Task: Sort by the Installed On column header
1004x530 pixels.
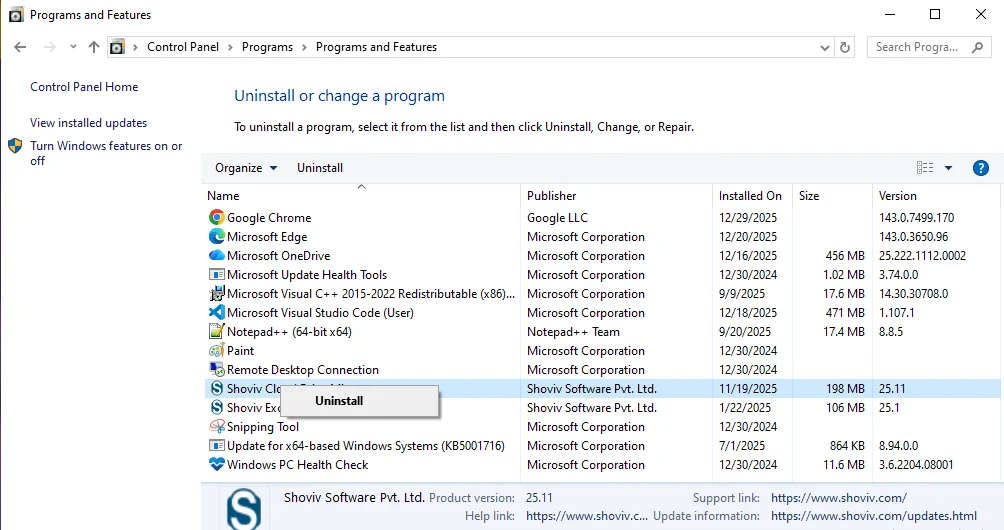Action: pos(750,196)
